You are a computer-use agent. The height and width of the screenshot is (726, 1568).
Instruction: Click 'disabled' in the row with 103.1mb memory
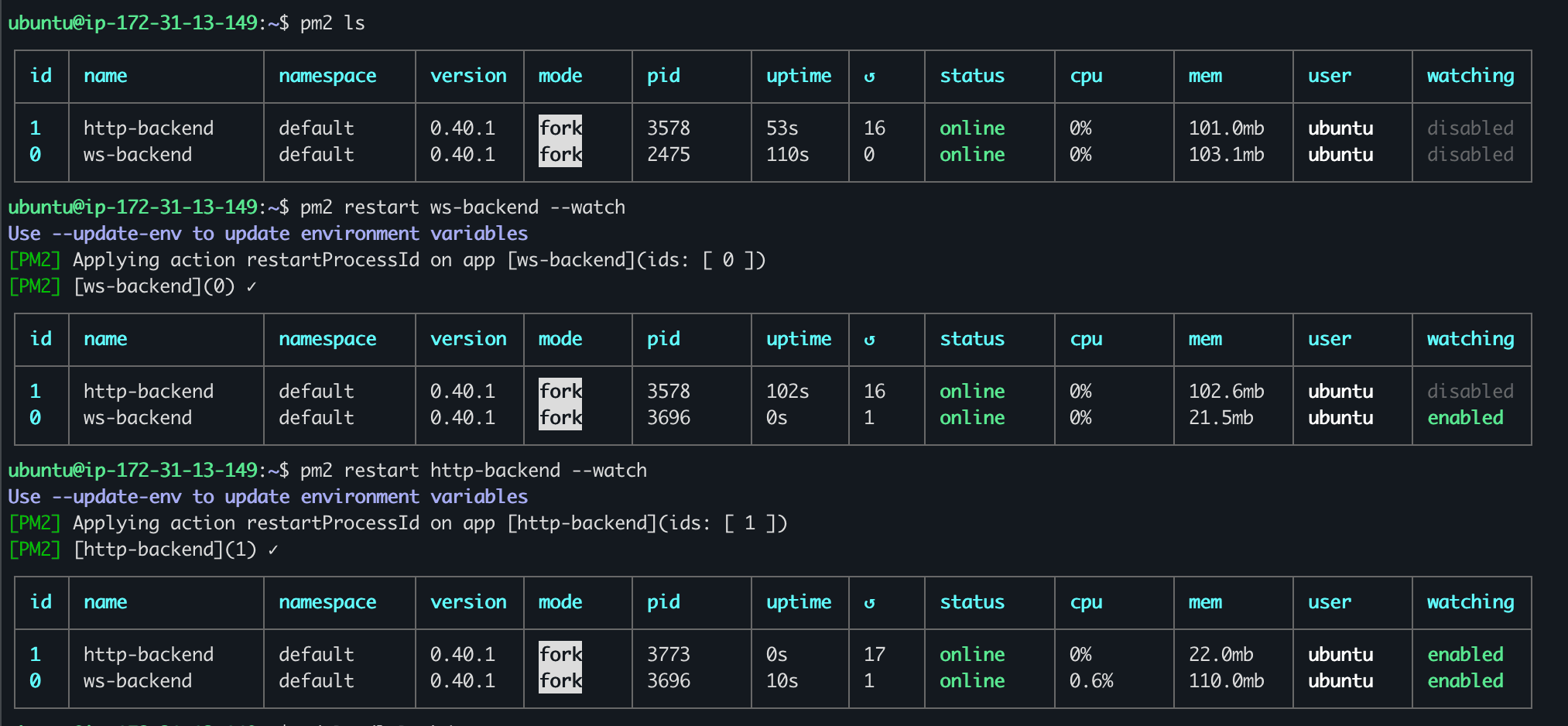pos(1470,154)
